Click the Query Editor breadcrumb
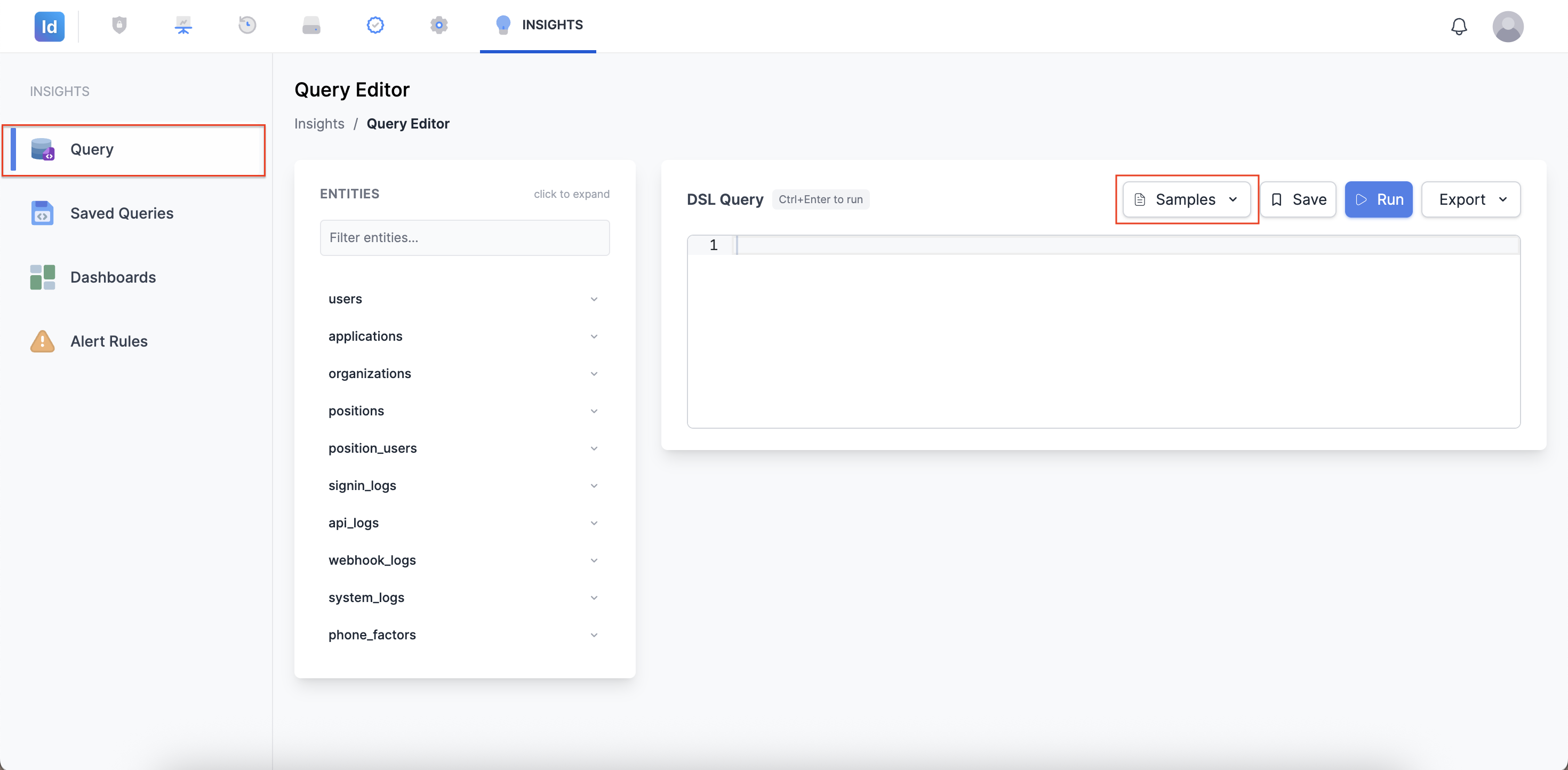Image resolution: width=1568 pixels, height=770 pixels. (408, 124)
